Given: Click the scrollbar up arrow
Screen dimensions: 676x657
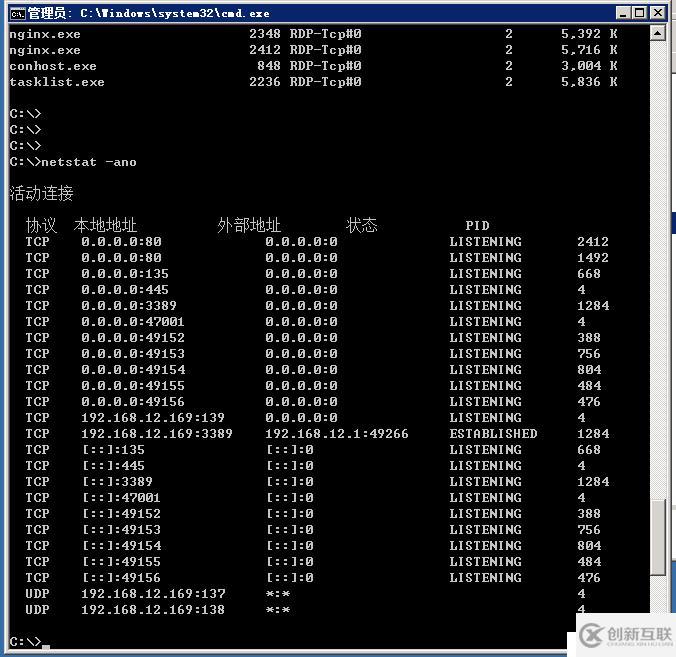Looking at the screenshot, I should 657,33.
